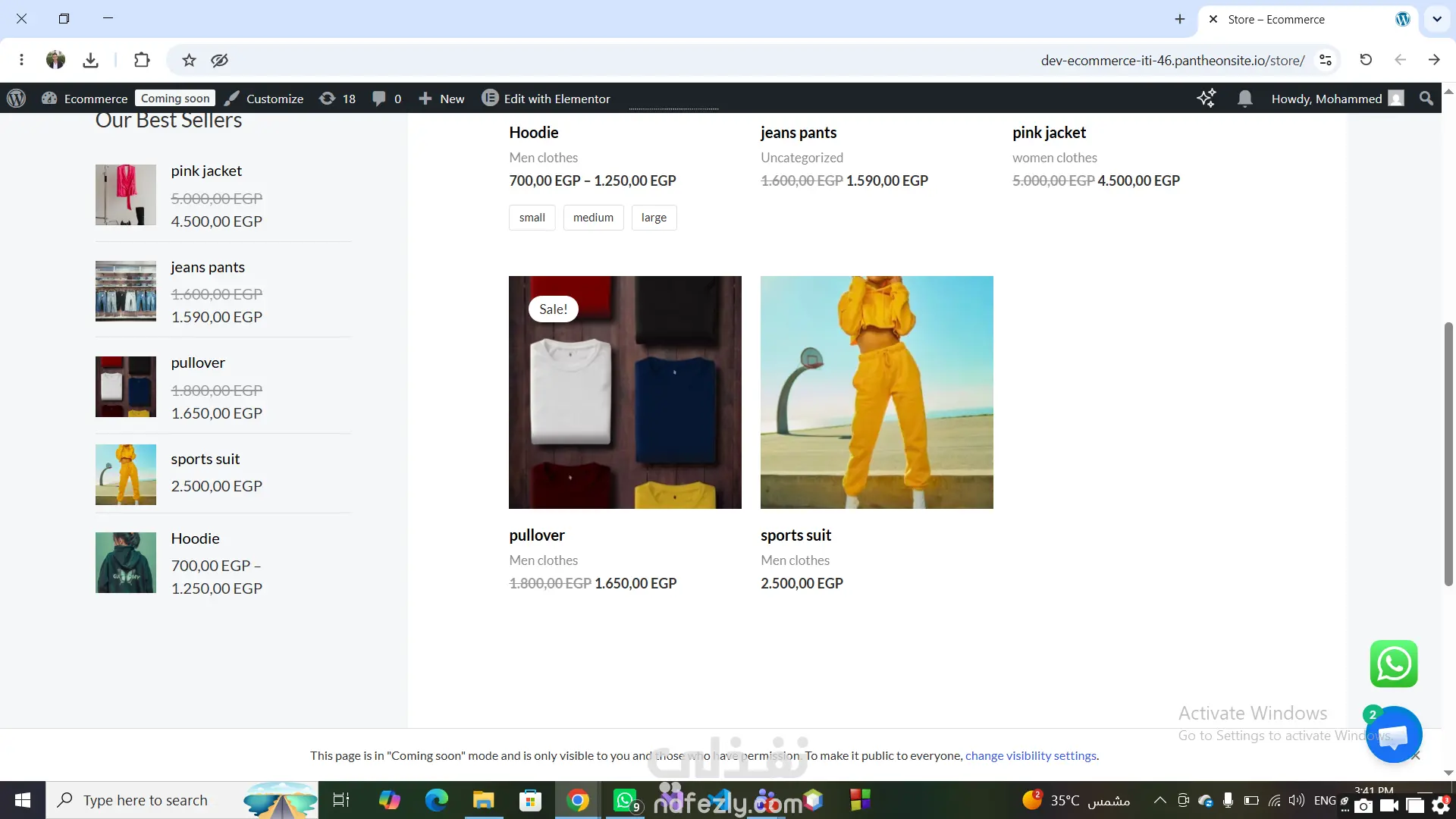Open the Hoodie product title

(534, 133)
